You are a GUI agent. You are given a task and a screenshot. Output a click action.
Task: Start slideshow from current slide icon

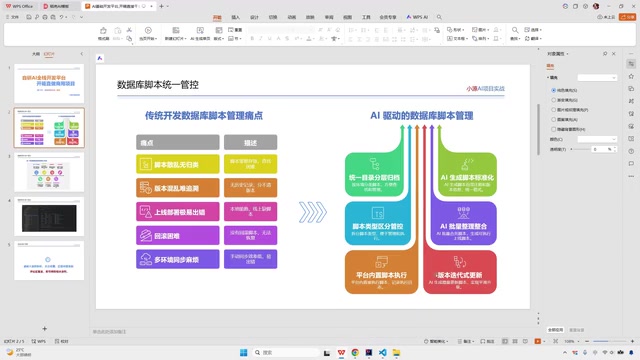tap(148, 31)
